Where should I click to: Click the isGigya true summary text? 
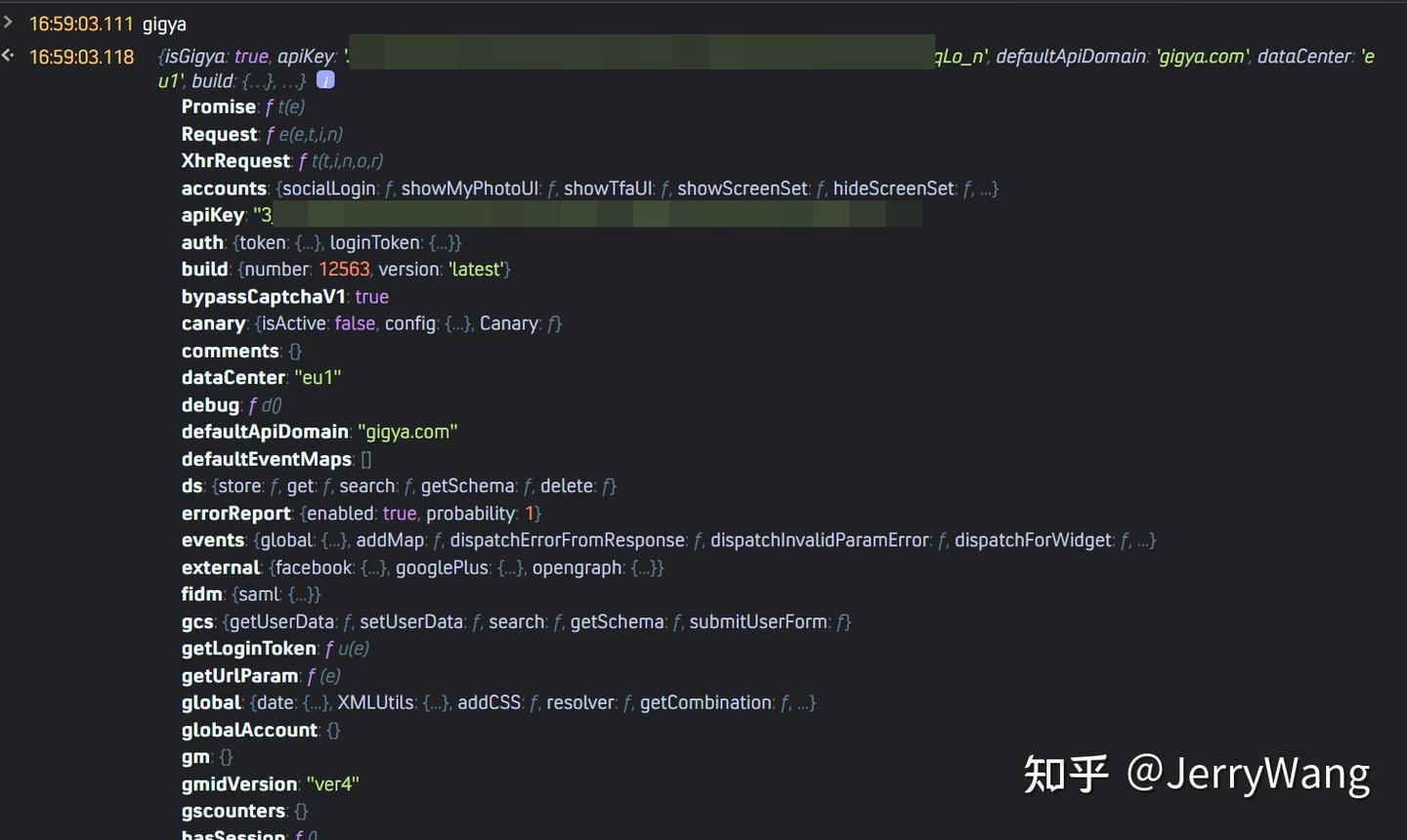click(x=214, y=57)
